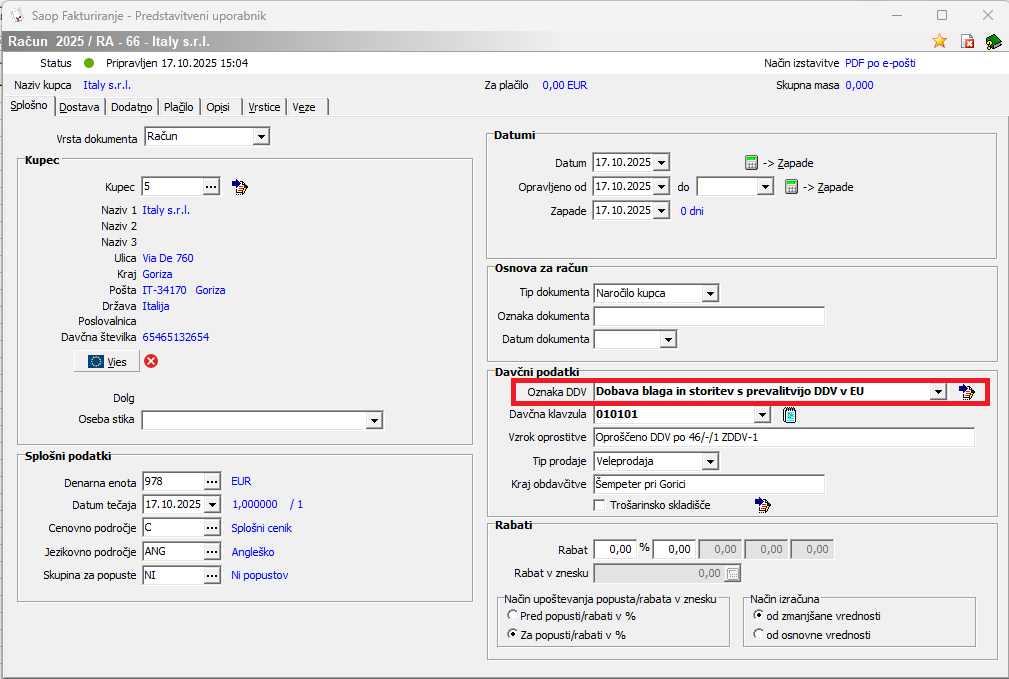Click the Ni popustov text
The width and height of the screenshot is (1009, 679).
tap(259, 575)
